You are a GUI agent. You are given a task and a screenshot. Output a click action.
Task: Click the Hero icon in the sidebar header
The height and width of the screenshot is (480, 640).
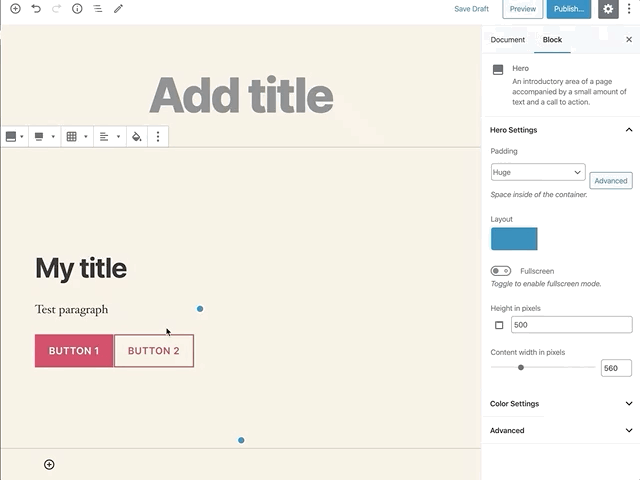pos(498,70)
